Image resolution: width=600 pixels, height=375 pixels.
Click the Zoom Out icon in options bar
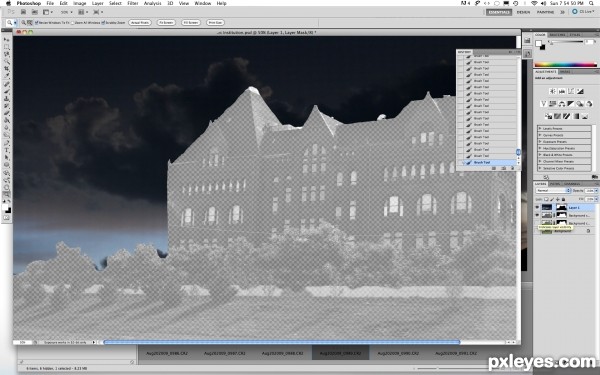pos(29,23)
